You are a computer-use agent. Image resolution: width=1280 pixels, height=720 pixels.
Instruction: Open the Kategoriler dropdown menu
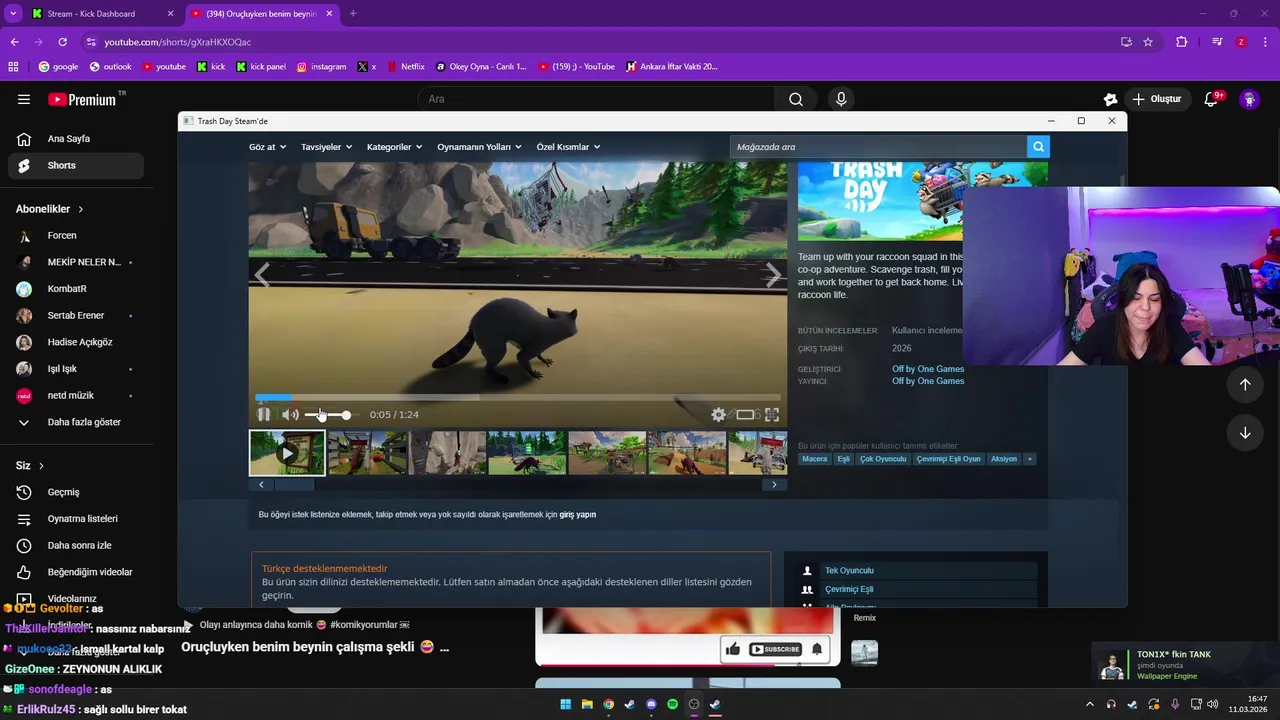pyautogui.click(x=394, y=147)
